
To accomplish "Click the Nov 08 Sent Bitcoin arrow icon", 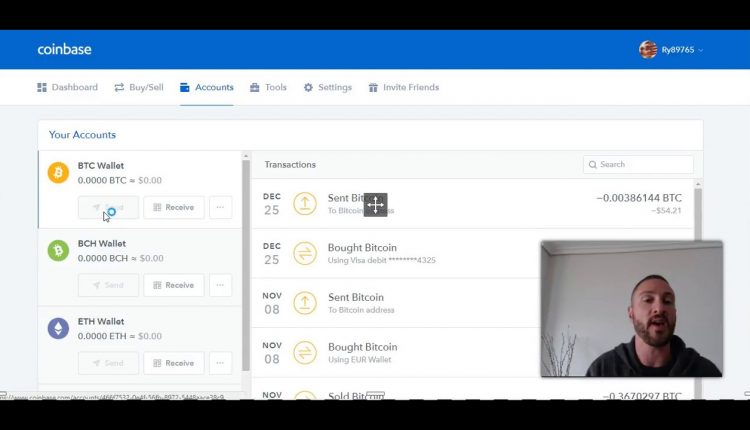I will tap(305, 303).
